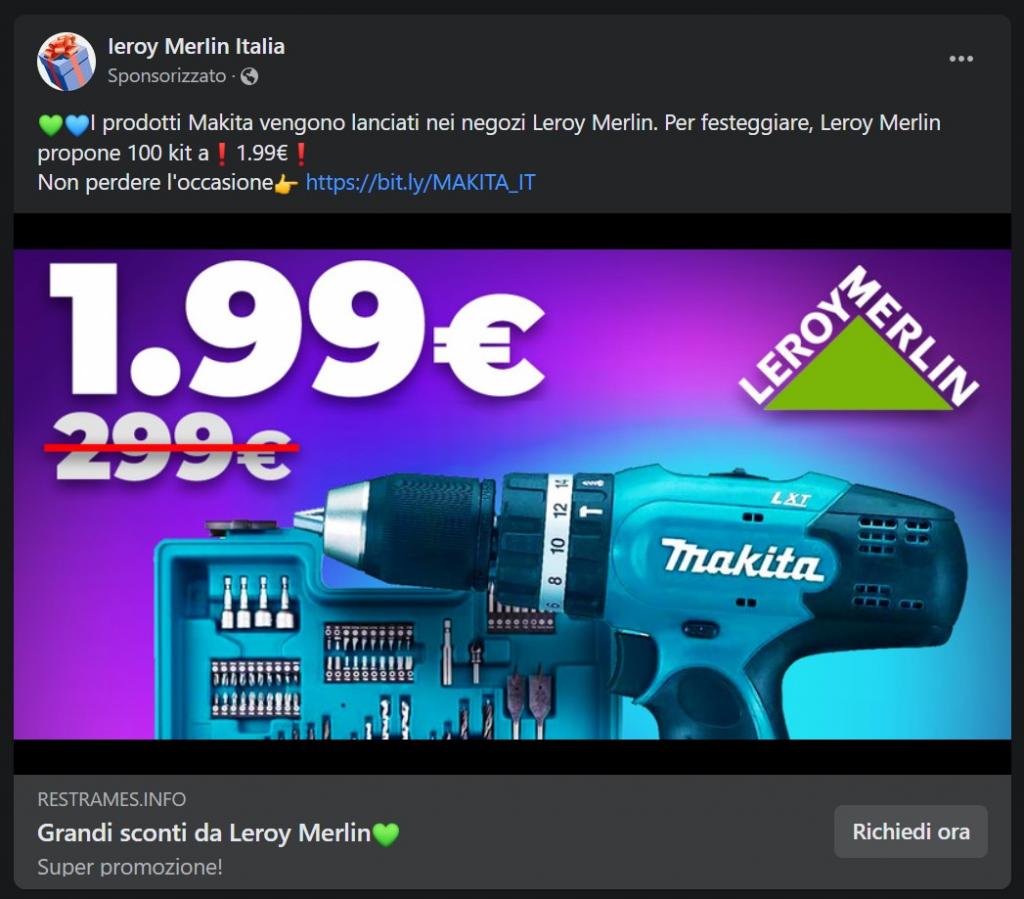This screenshot has height=899, width=1024.
Task: Click the crossed-out 299€ price
Action: (x=172, y=446)
